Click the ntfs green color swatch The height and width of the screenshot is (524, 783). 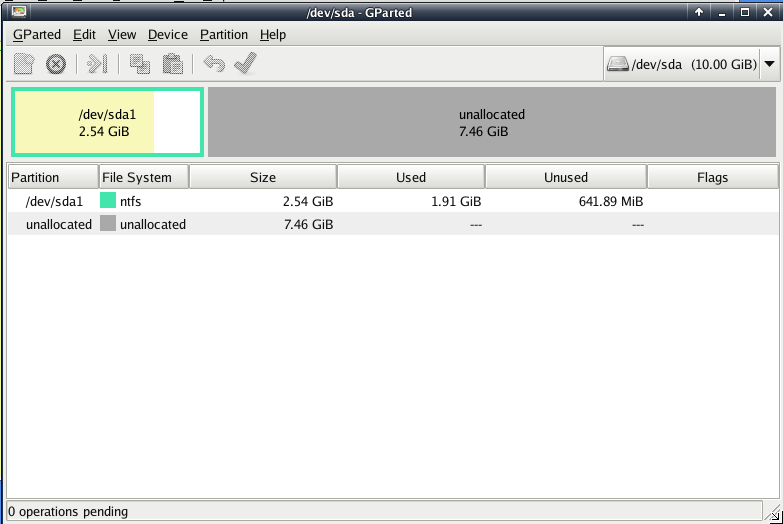click(x=108, y=201)
